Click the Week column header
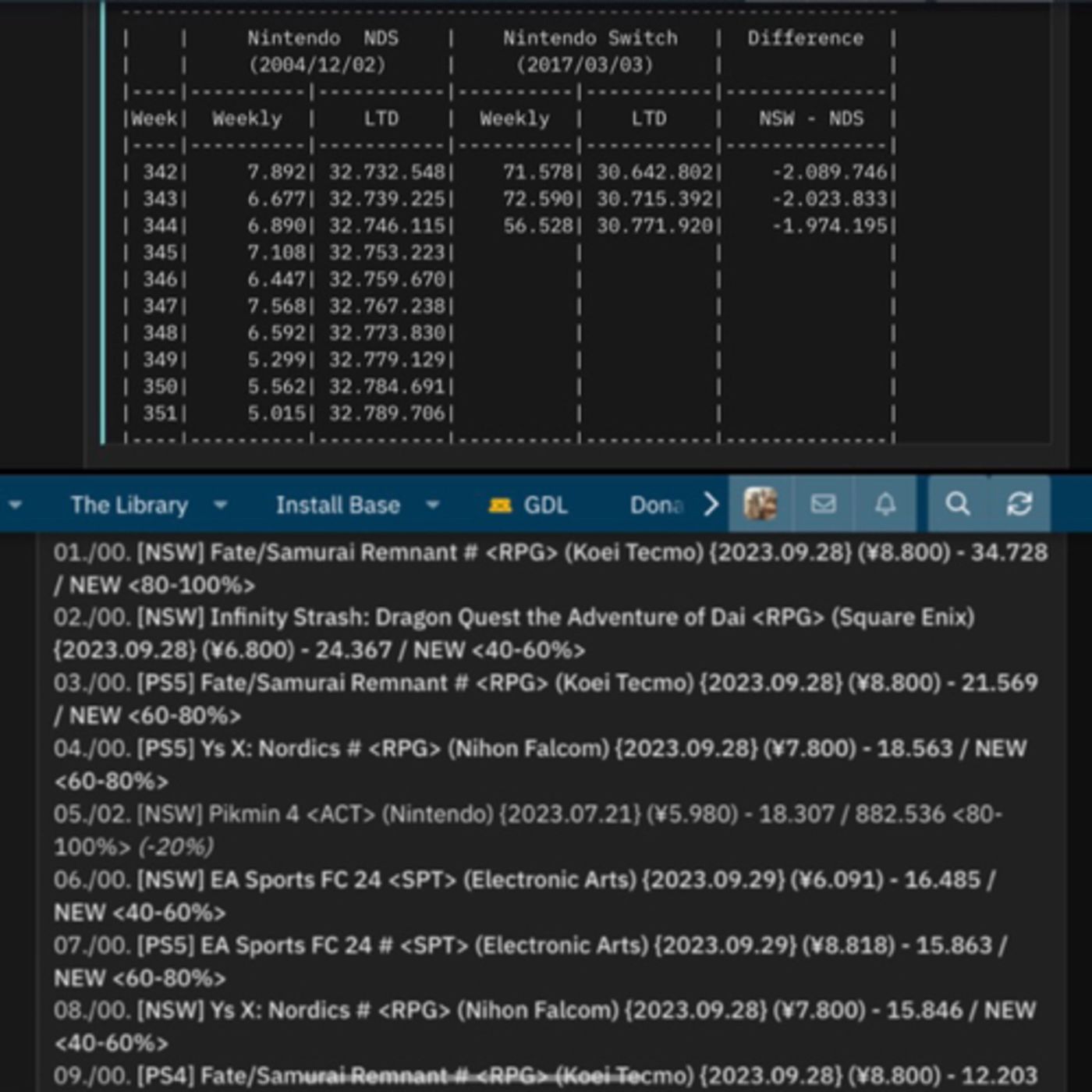Screen dimensions: 1092x1092 coord(154,119)
